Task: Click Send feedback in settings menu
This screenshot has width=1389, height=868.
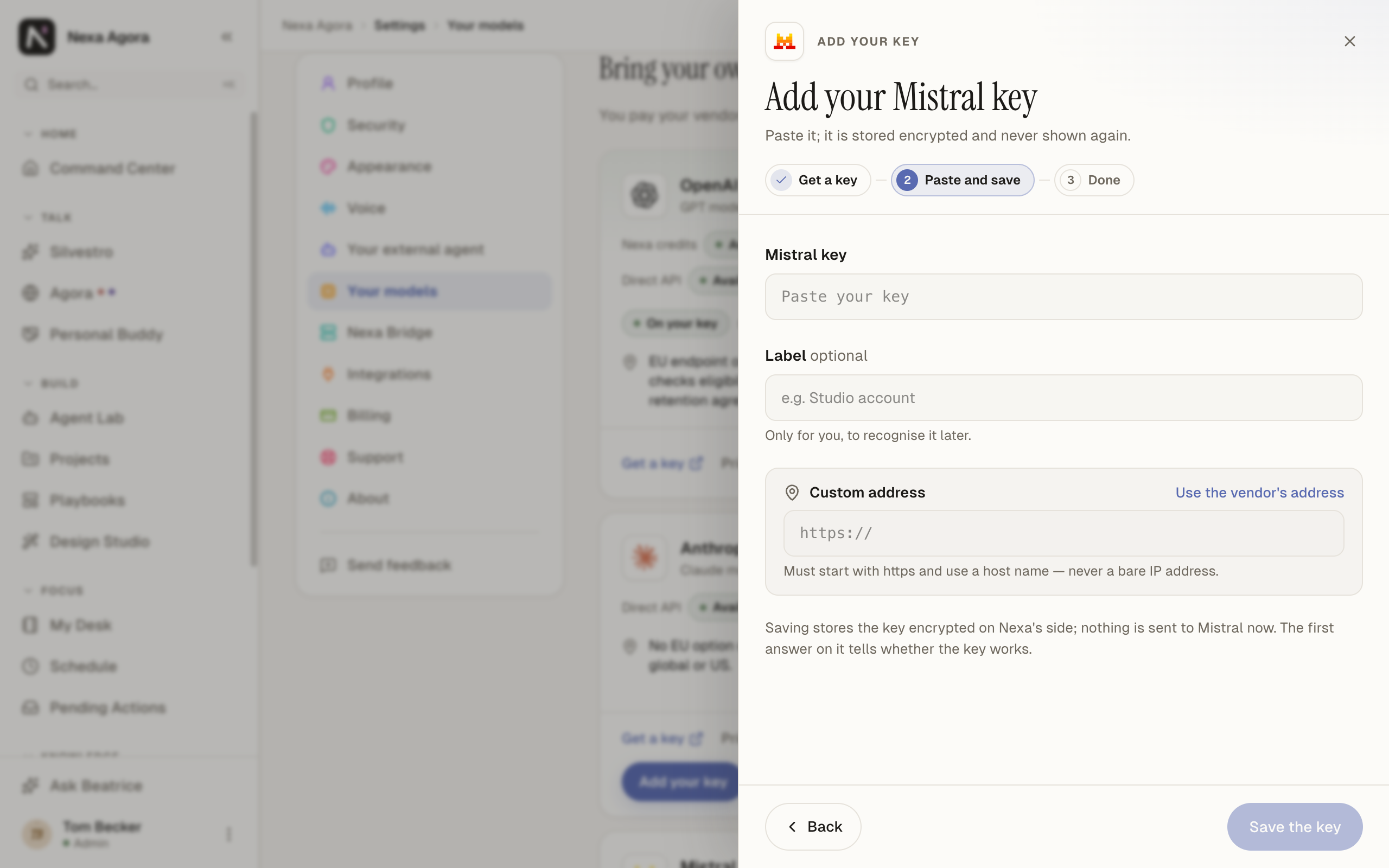Action: click(x=430, y=565)
